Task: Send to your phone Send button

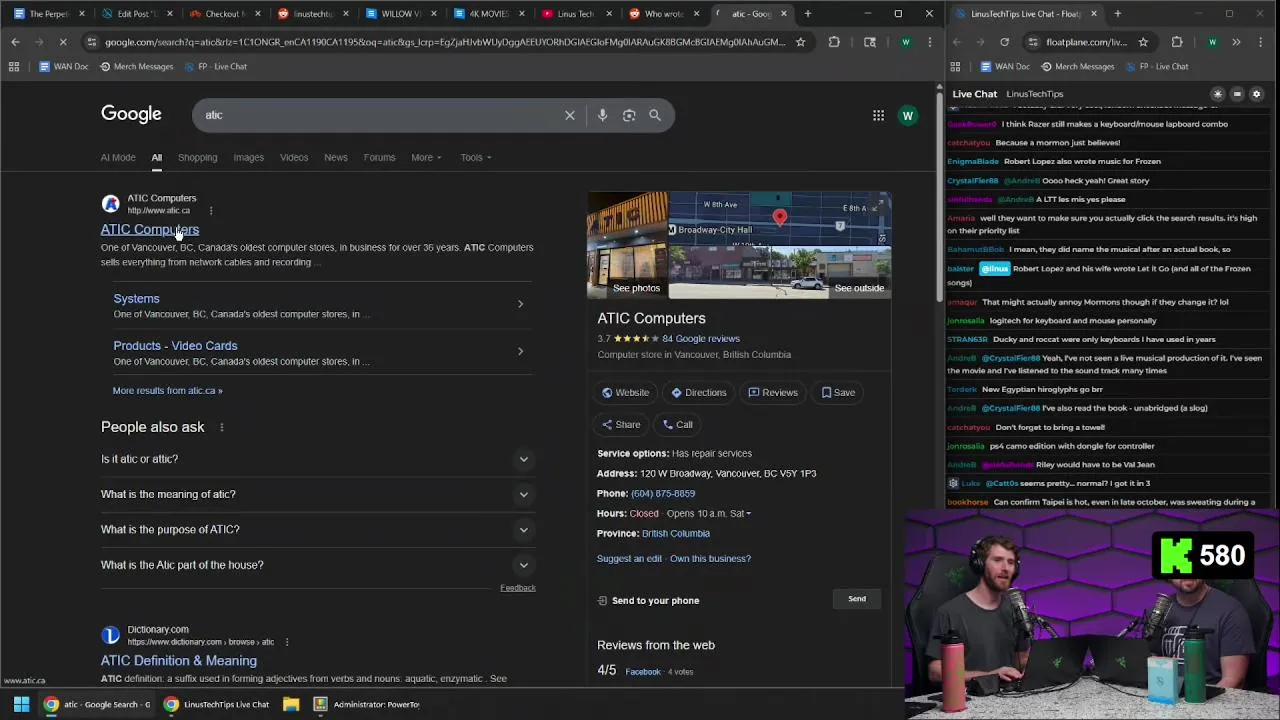Action: 857,599
